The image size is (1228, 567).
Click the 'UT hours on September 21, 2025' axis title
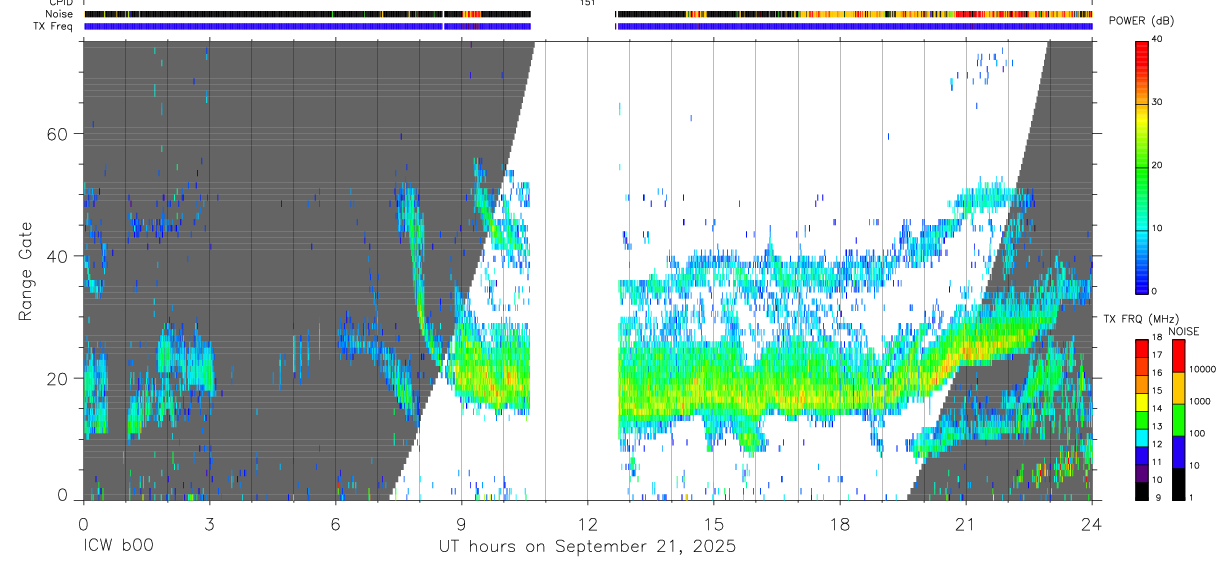click(587, 547)
